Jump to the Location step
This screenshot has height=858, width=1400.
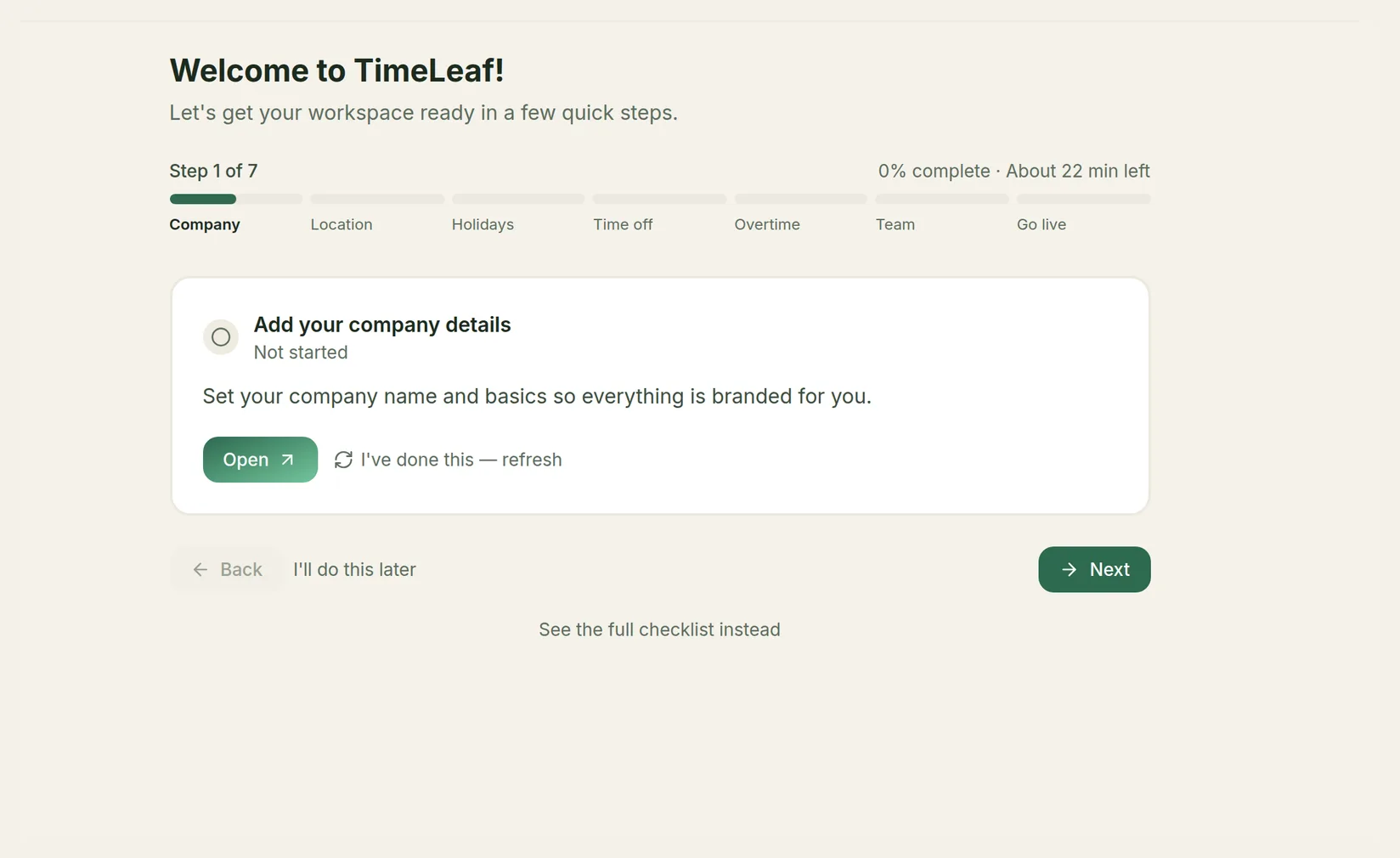pyautogui.click(x=342, y=224)
